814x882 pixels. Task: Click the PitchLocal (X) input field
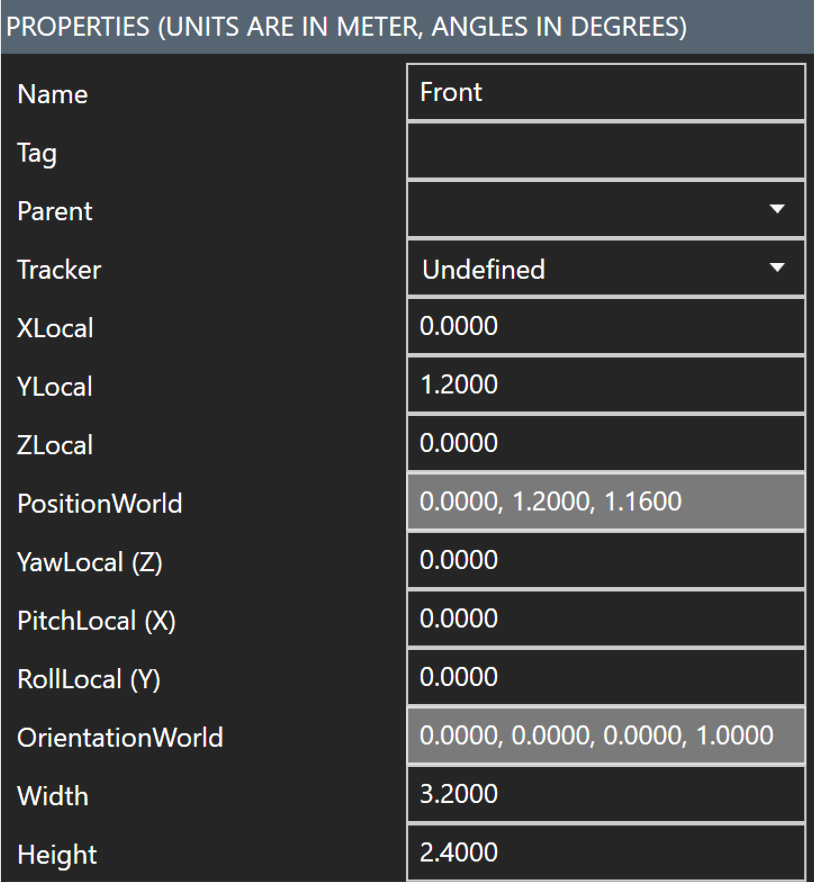(x=605, y=619)
